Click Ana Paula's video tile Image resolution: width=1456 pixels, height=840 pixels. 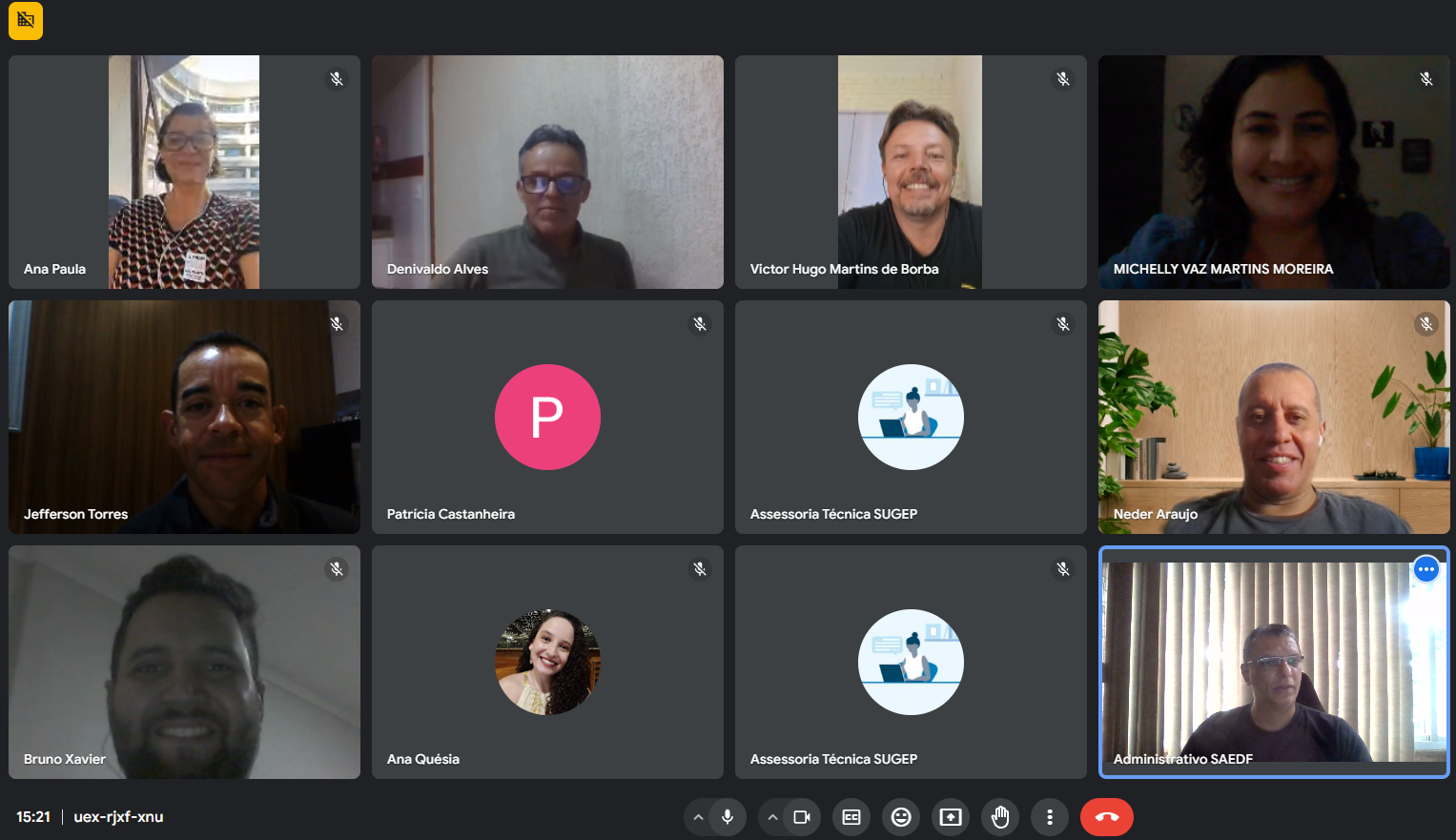(x=184, y=172)
